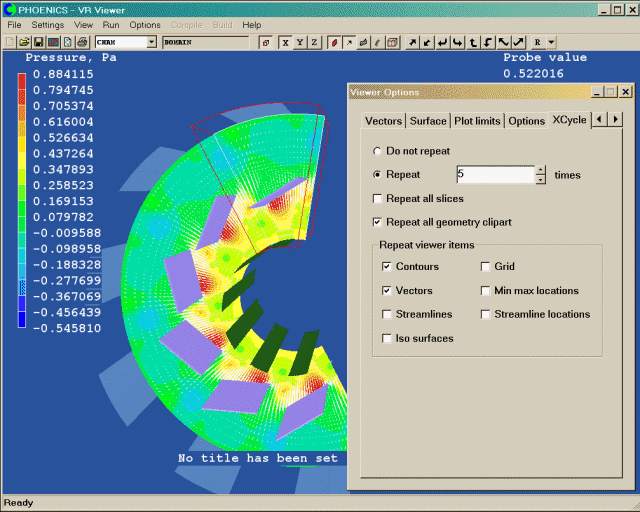Click the Save floppy disk icon
Image resolution: width=640 pixels, height=512 pixels.
pos(38,42)
